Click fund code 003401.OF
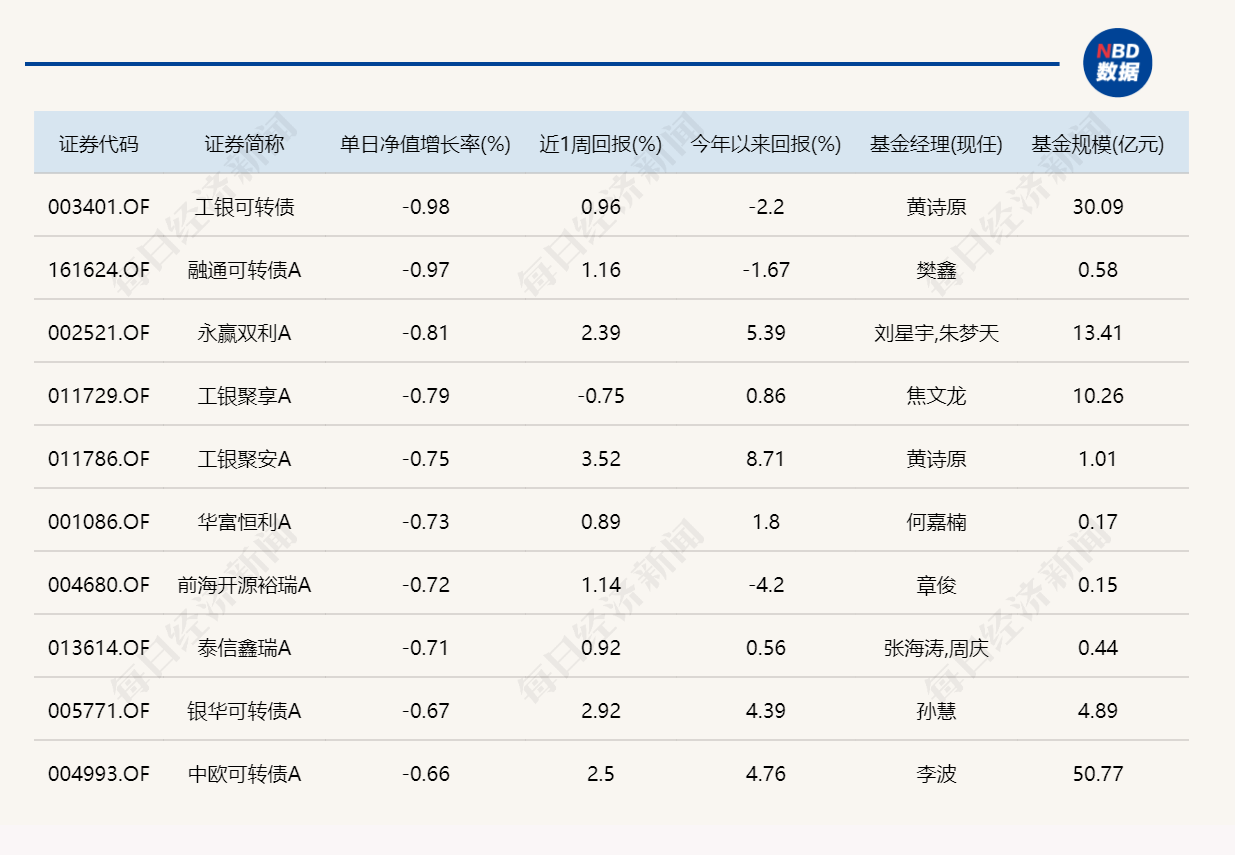This screenshot has width=1235, height=855. coord(98,207)
